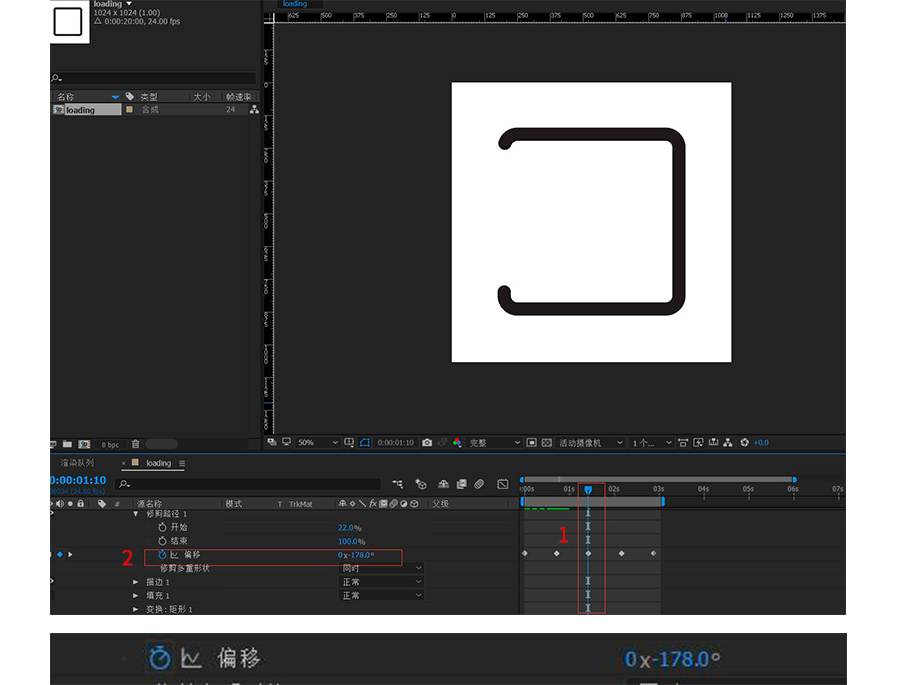Expand the 描边 1 property group
The image size is (900, 685).
136,582
